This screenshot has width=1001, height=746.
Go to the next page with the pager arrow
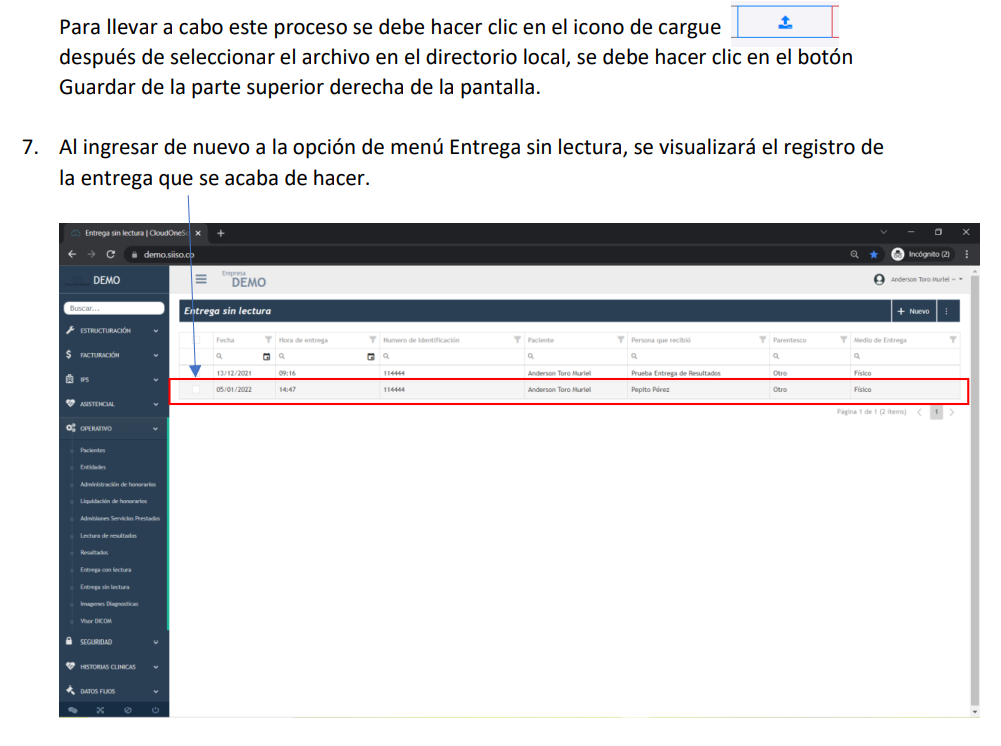point(952,412)
